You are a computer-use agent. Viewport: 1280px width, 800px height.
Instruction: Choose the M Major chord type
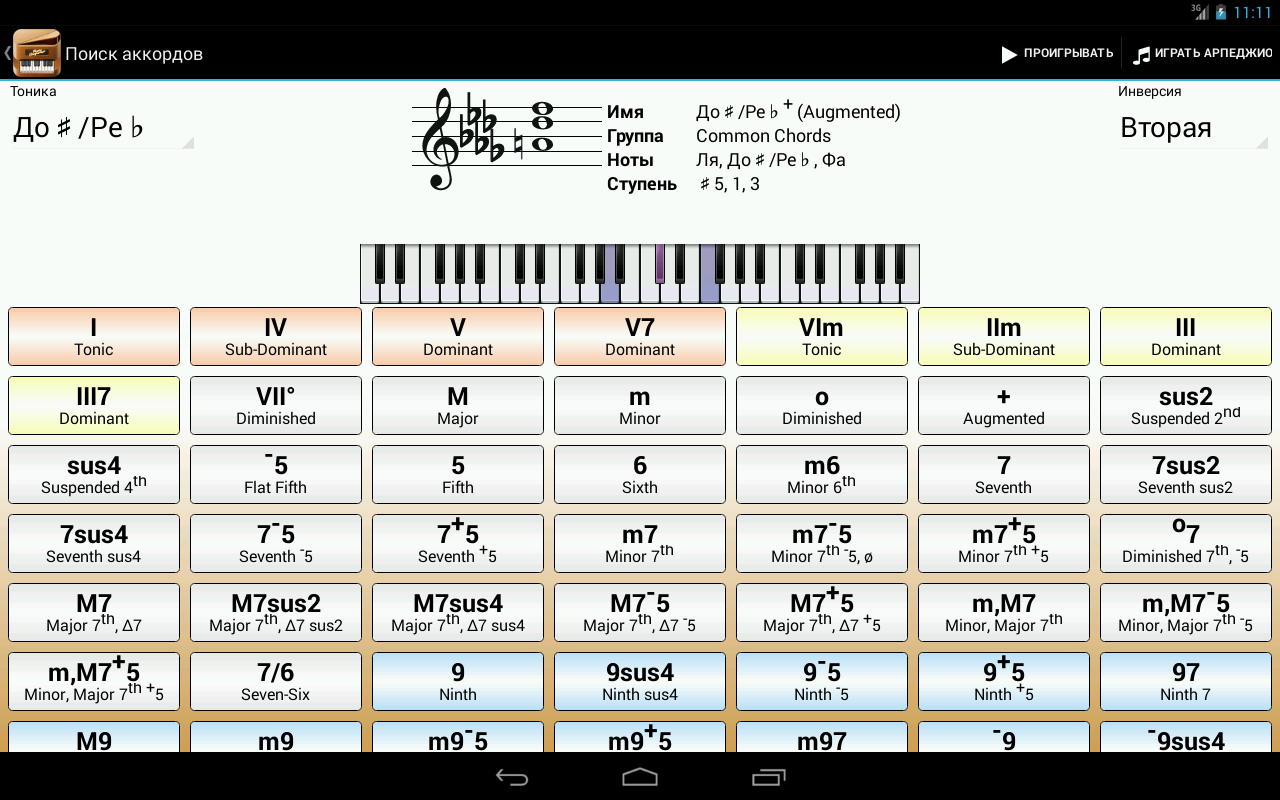tap(458, 406)
